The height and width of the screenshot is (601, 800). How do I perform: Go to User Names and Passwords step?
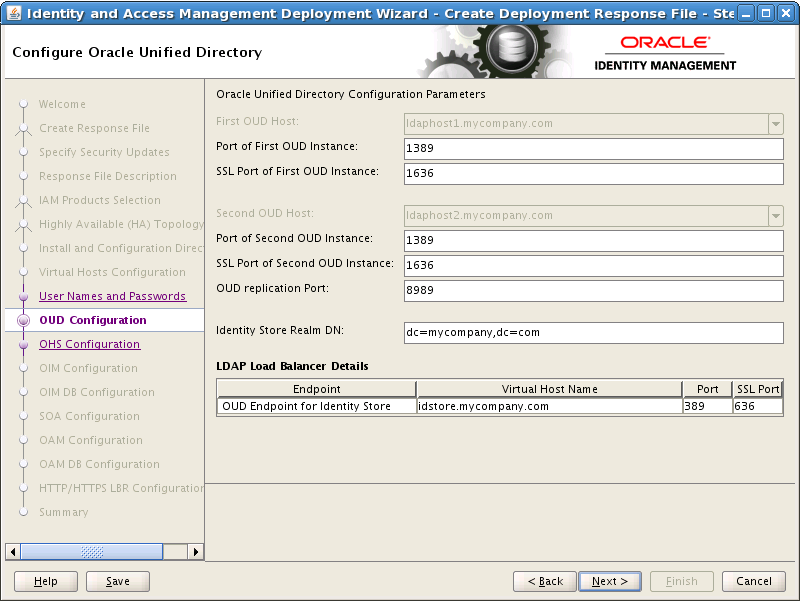(113, 296)
